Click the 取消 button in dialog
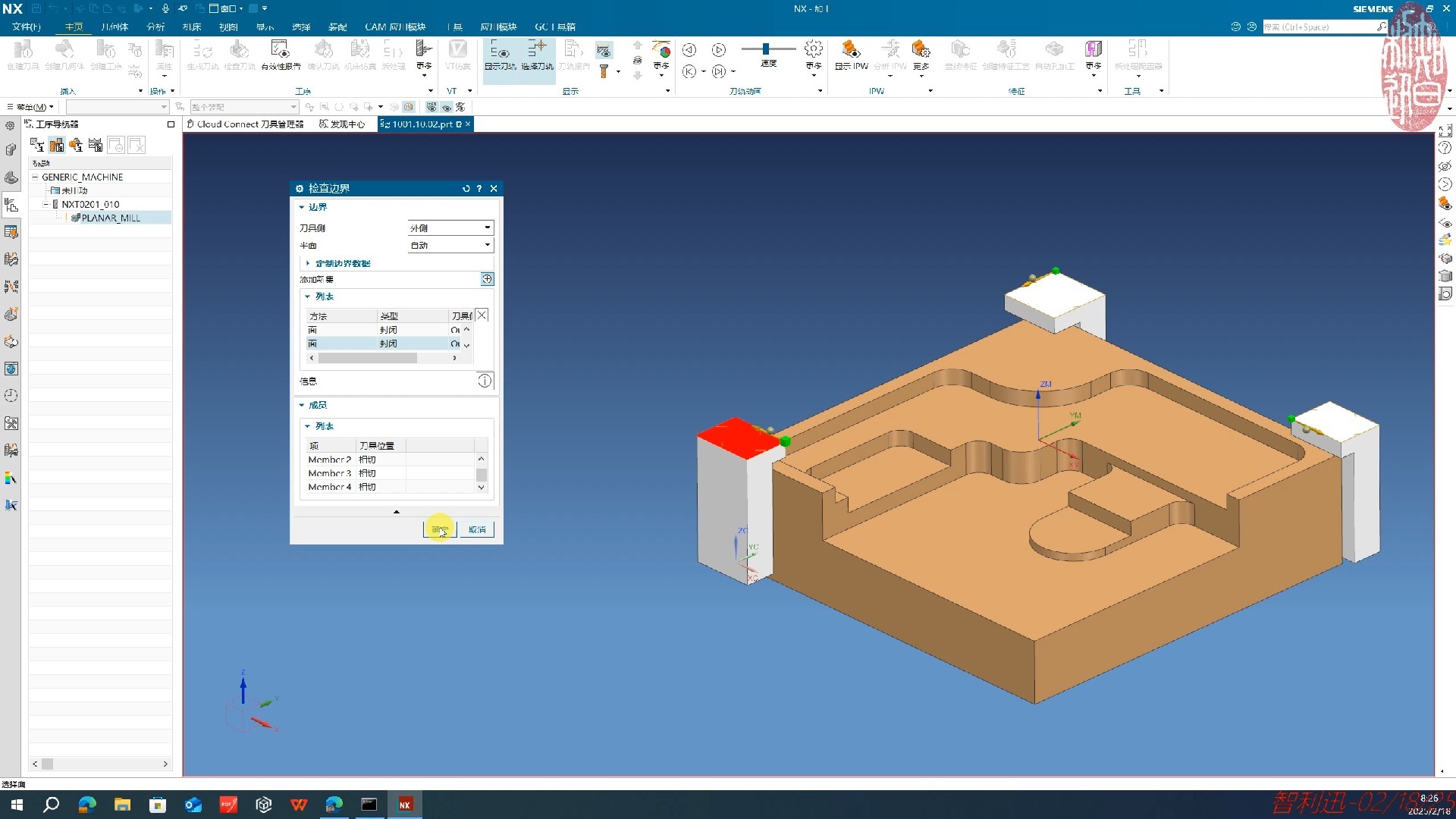 click(477, 529)
